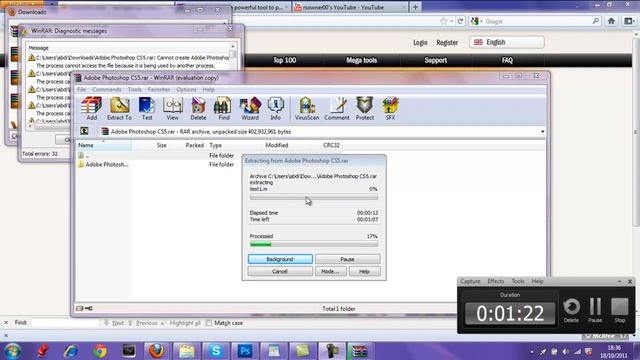Run the VirusScan toolbar icon
This screenshot has width=640, height=360.
(x=307, y=109)
